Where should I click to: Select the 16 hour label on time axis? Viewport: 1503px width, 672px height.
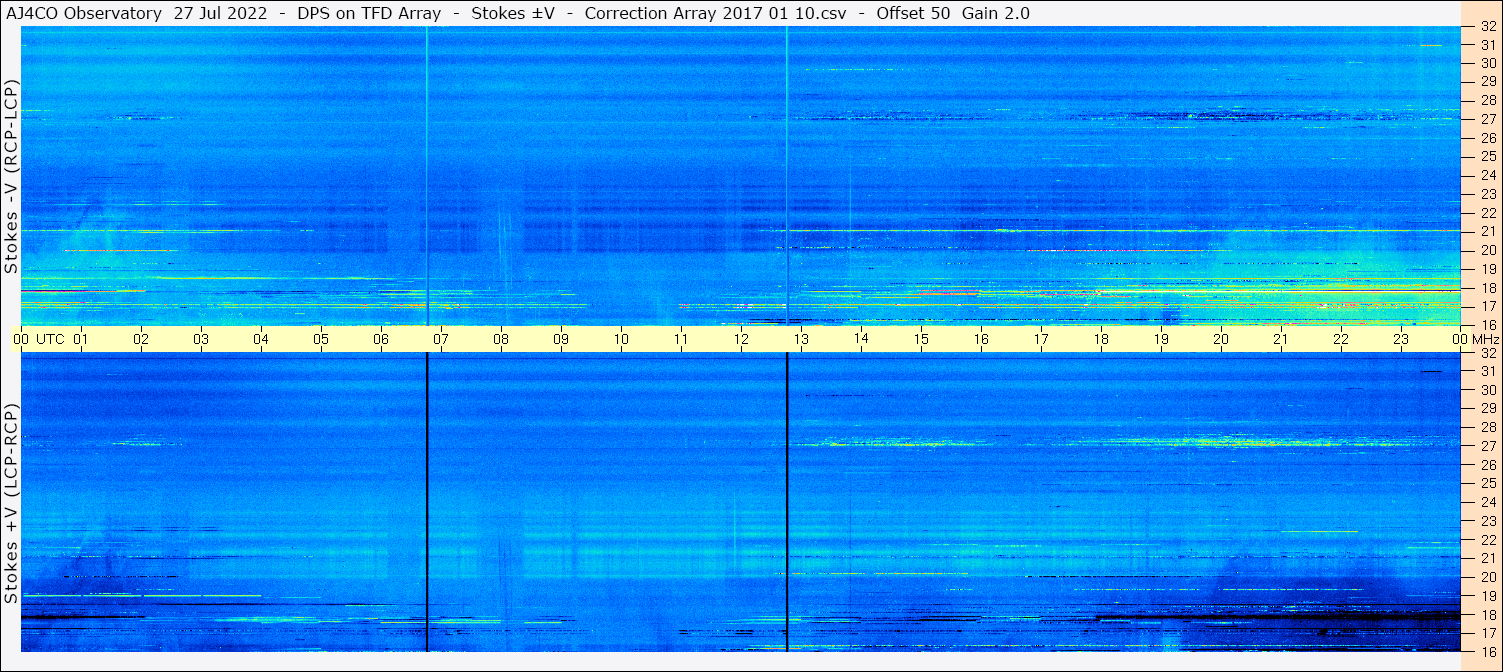(x=981, y=339)
